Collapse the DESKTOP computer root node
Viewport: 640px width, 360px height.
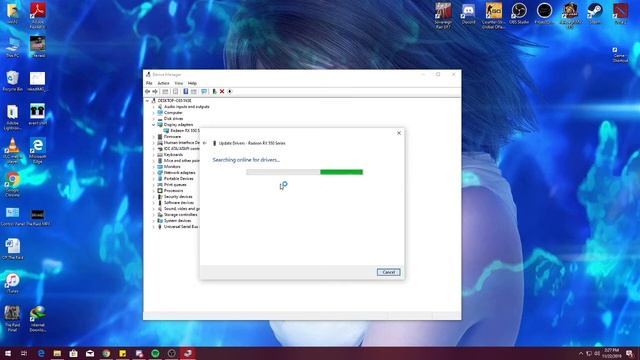tap(147, 100)
